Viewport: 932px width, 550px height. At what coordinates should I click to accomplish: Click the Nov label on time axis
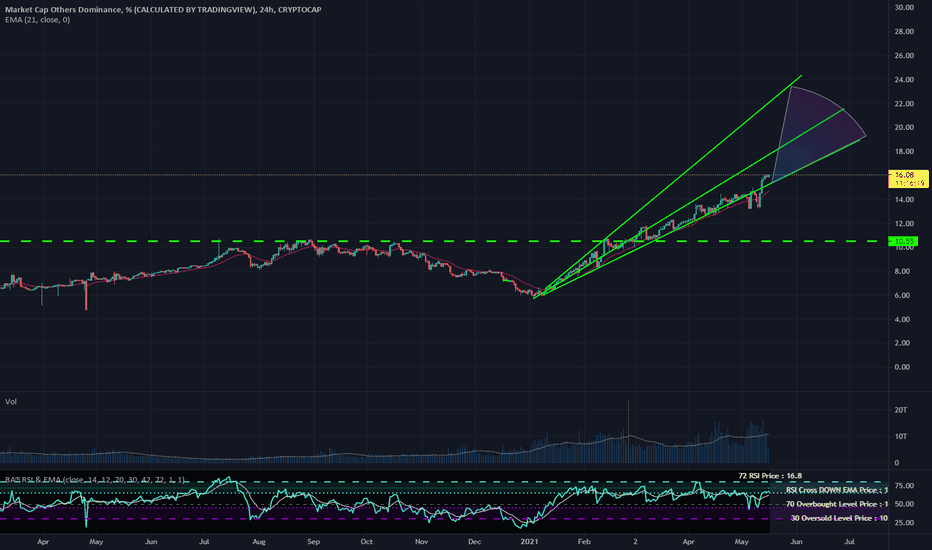point(421,542)
